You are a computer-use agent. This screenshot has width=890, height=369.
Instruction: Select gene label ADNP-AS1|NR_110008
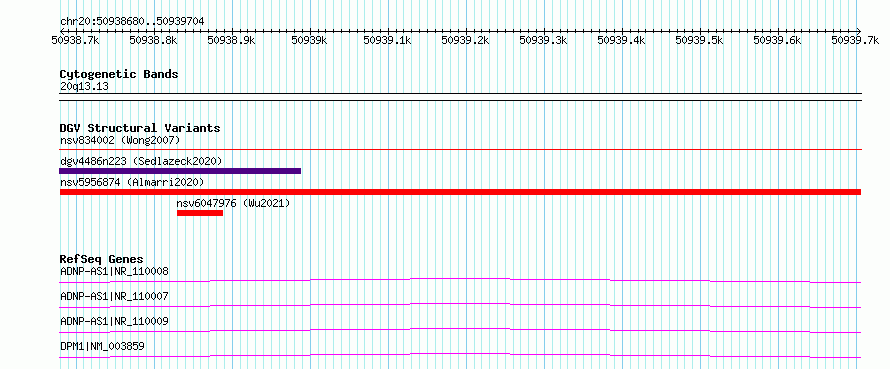[114, 271]
